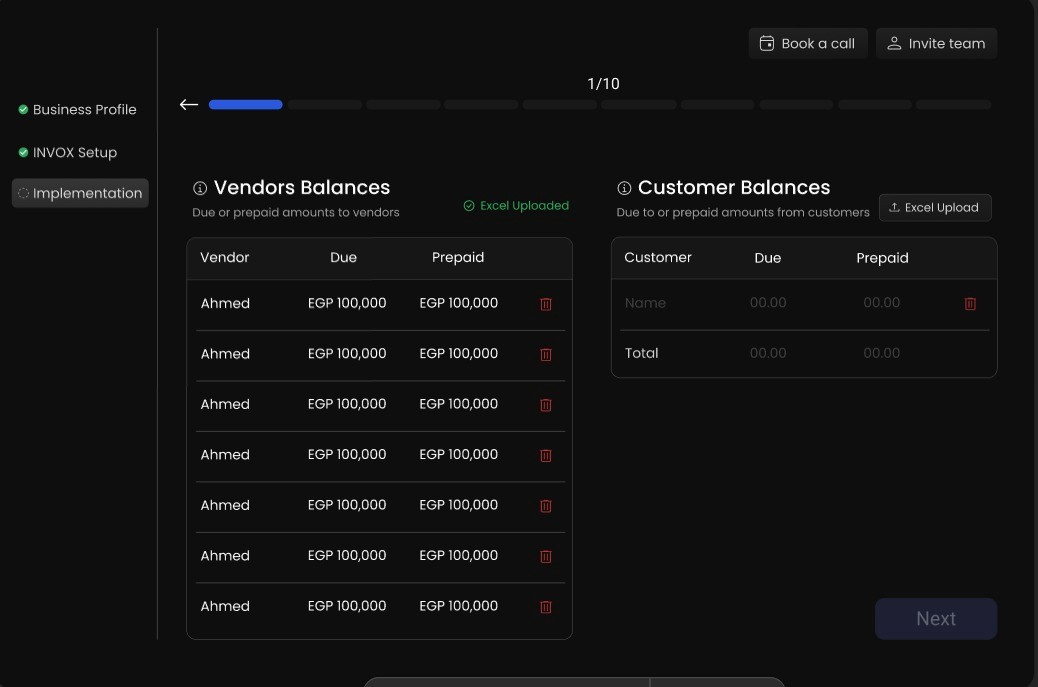Open the Invite team dialog
This screenshot has width=1038, height=687.
(936, 43)
